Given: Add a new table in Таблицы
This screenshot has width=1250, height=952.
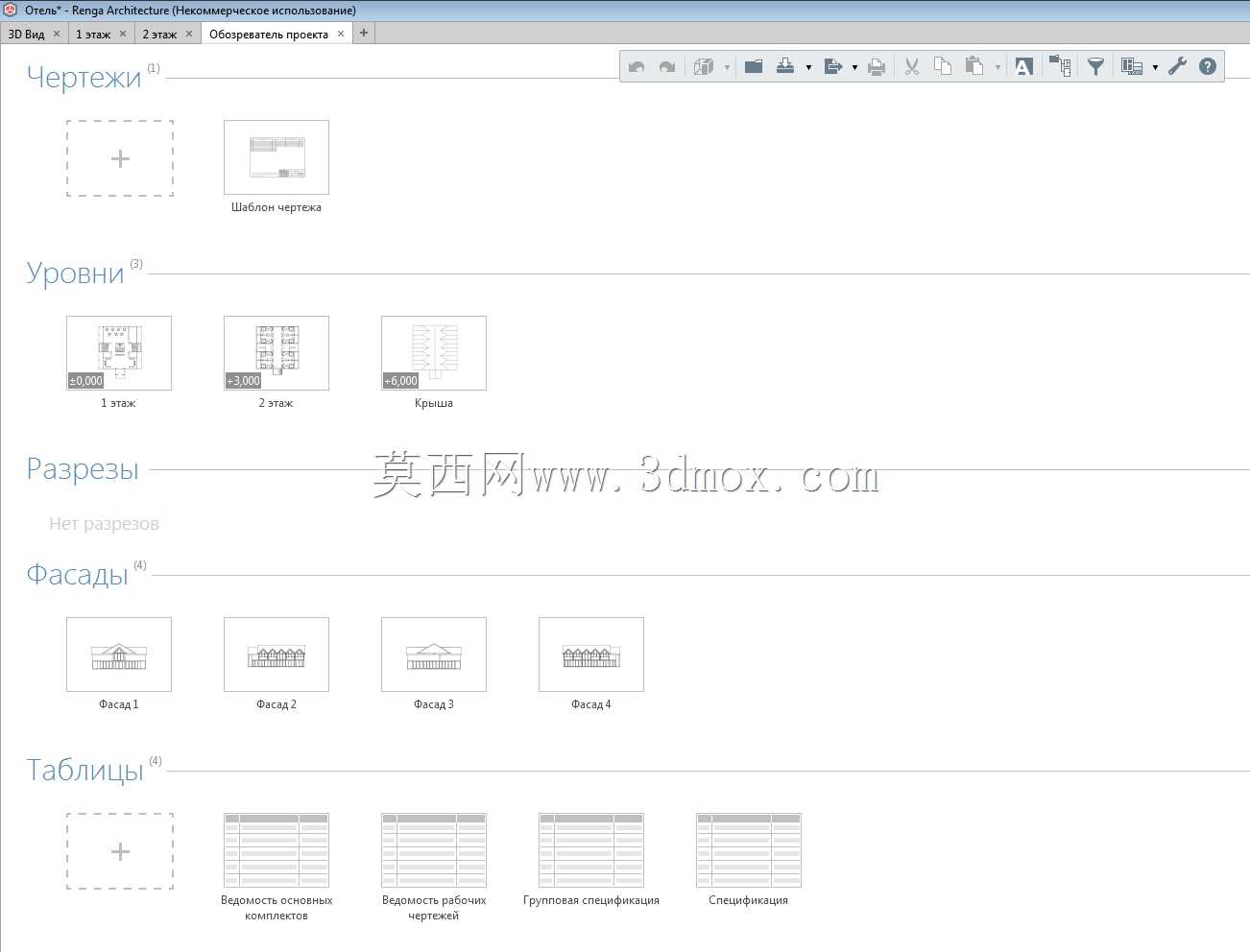Looking at the screenshot, I should click(120, 851).
